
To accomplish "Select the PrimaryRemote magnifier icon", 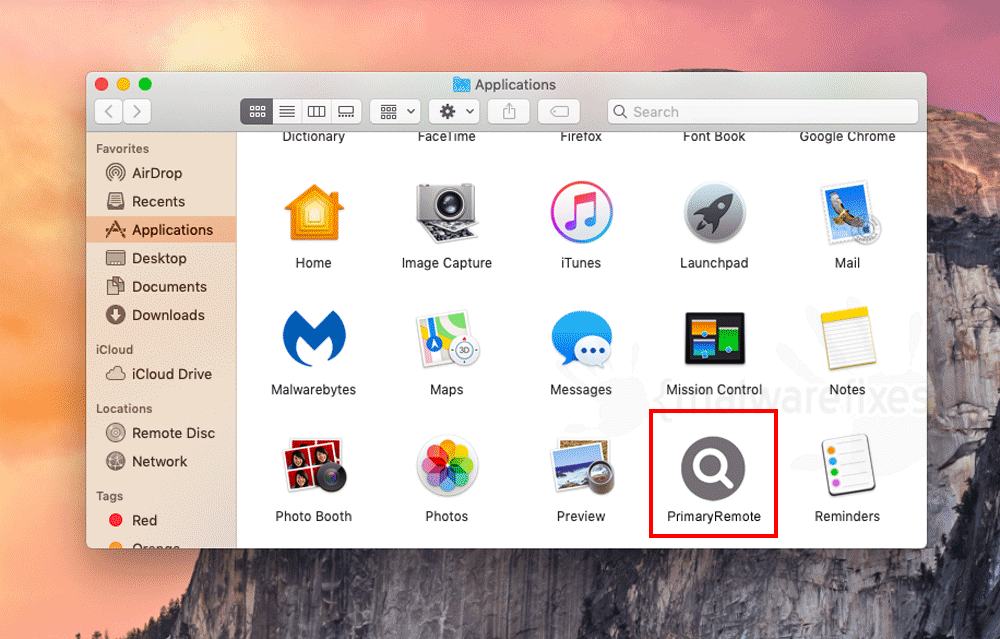I will click(x=713, y=468).
